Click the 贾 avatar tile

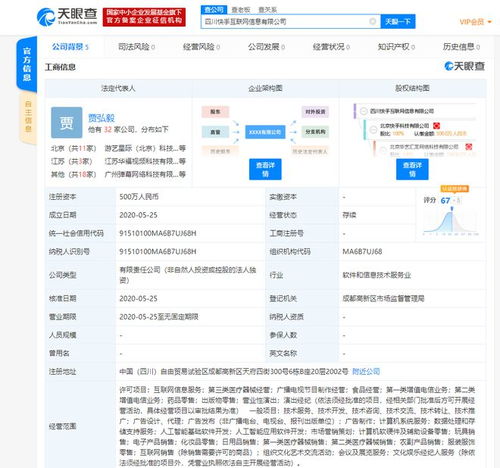67,122
